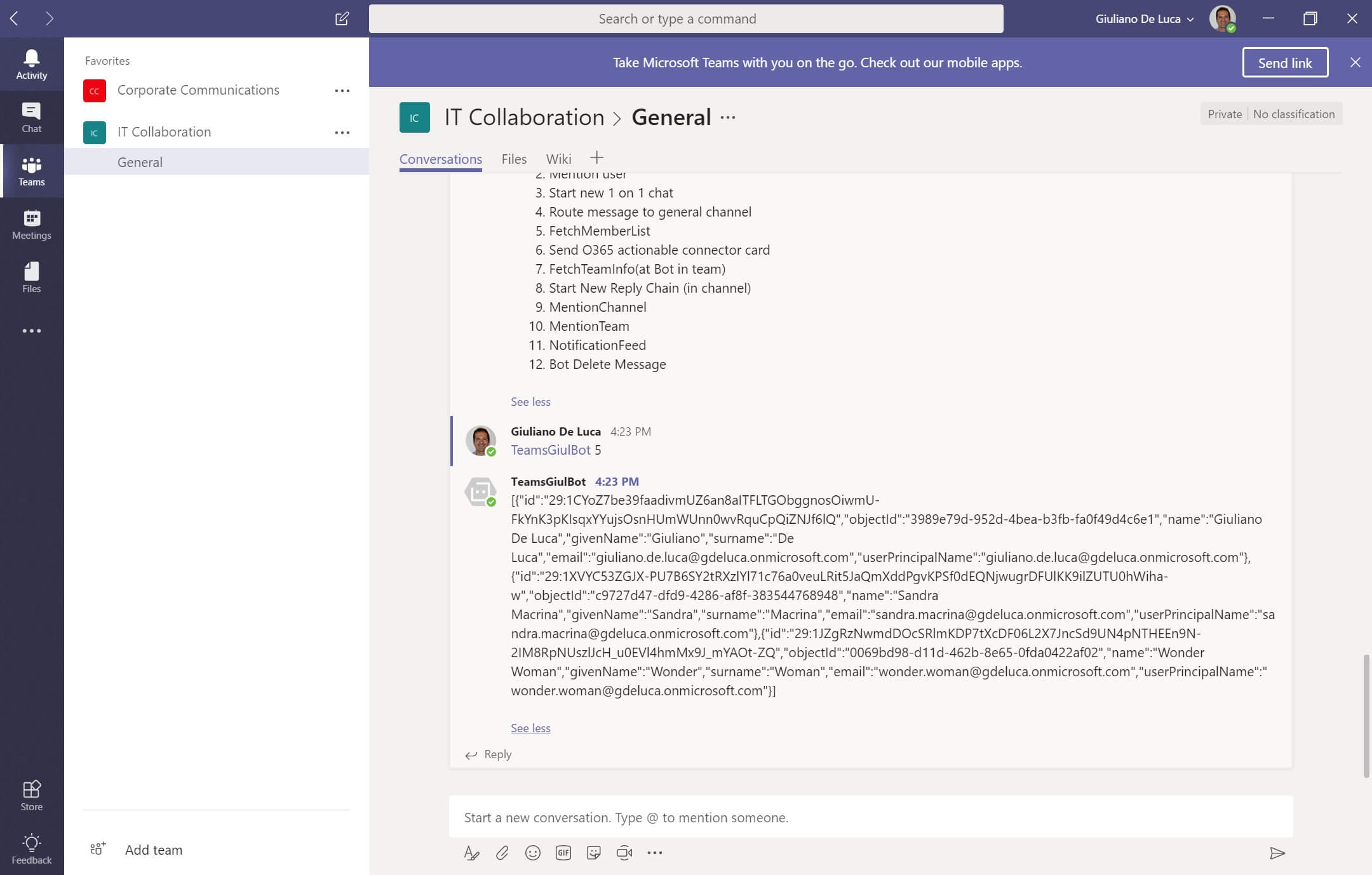Image resolution: width=1372 pixels, height=875 pixels.
Task: Expand IT Collaboration team options menu
Action: 342,131
